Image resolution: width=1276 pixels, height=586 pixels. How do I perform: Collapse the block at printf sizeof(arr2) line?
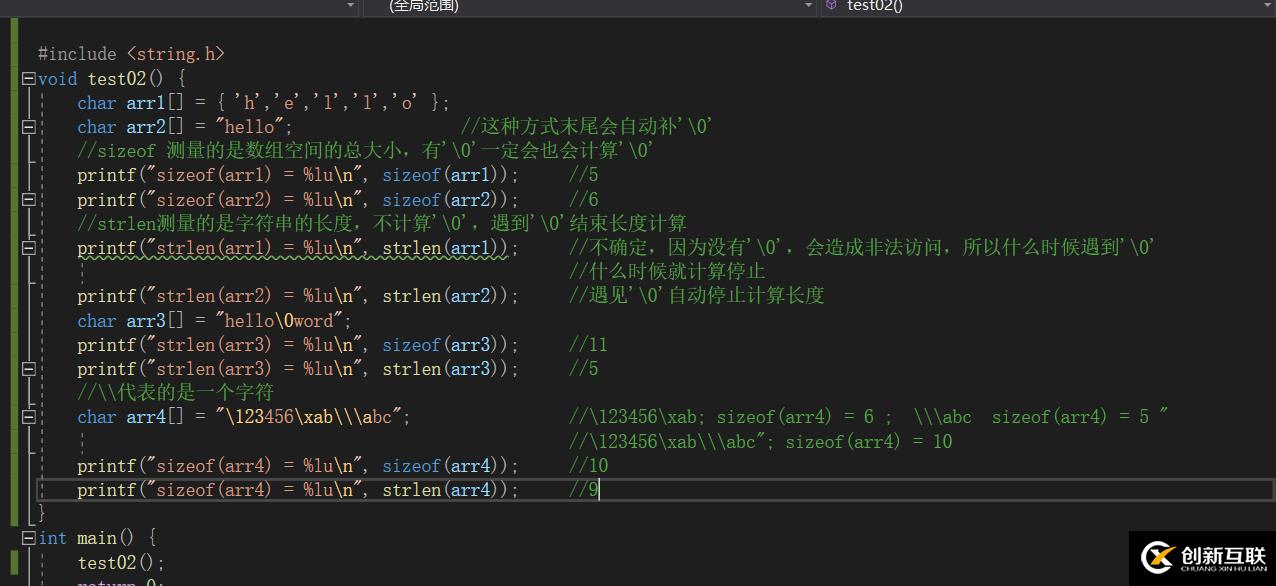pyautogui.click(x=29, y=200)
